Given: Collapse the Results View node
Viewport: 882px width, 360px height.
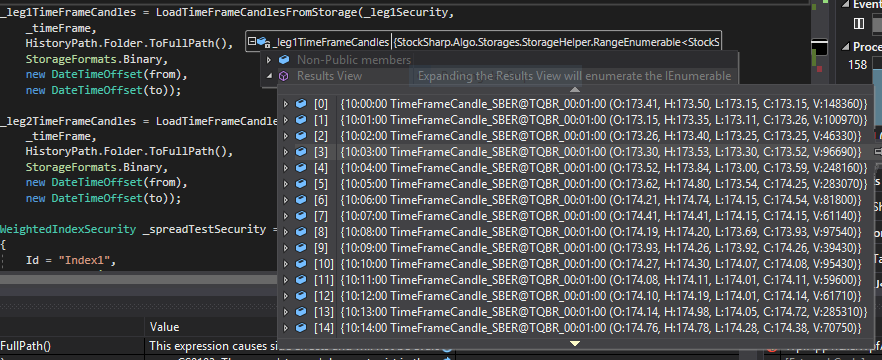Looking at the screenshot, I should 268,76.
